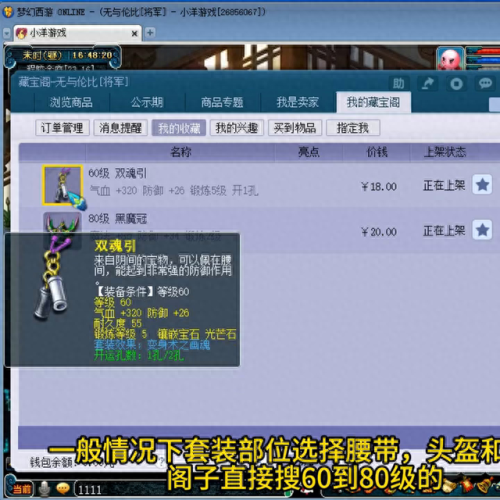Open 订单管理 sub-tab
The image size is (500, 500).
pos(62,128)
